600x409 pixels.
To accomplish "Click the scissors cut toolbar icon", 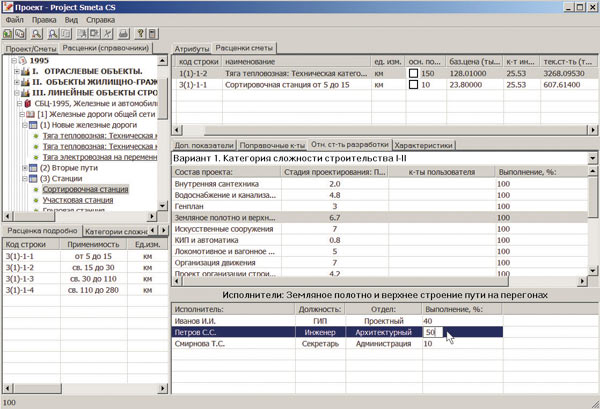I will [108, 34].
